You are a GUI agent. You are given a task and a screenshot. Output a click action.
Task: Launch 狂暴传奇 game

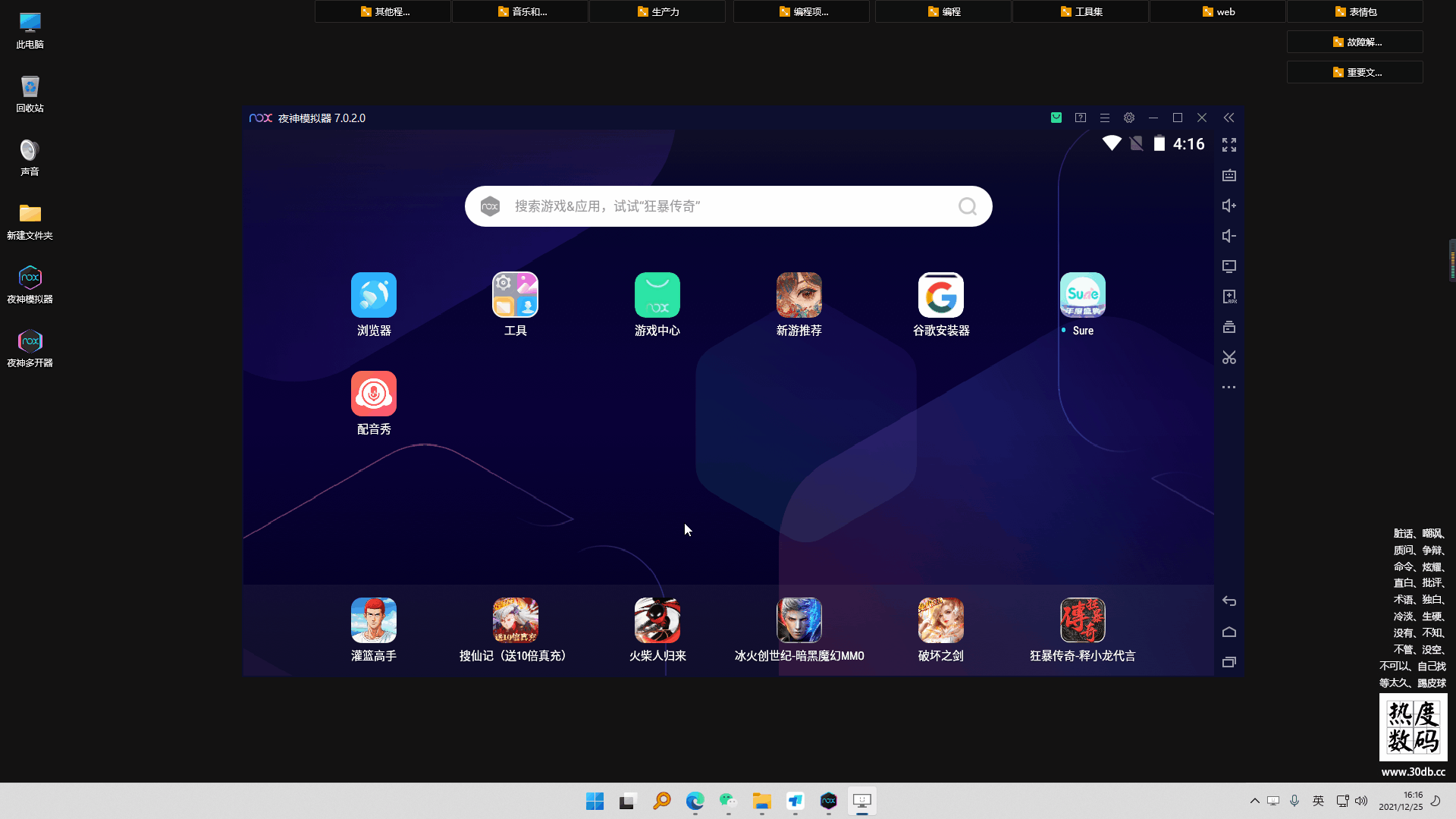pyautogui.click(x=1082, y=620)
